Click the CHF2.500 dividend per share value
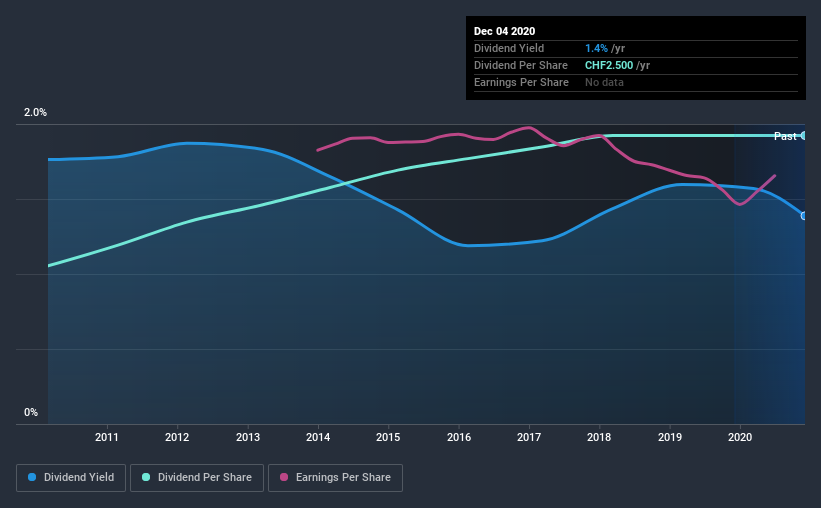 [609, 65]
